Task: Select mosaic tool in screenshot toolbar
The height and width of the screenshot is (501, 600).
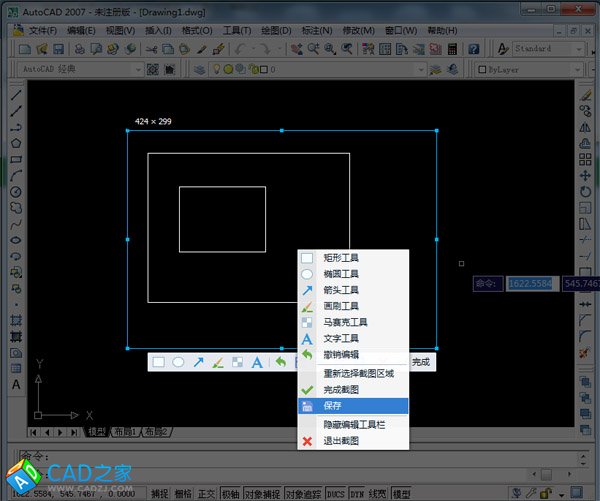Action: (x=237, y=362)
